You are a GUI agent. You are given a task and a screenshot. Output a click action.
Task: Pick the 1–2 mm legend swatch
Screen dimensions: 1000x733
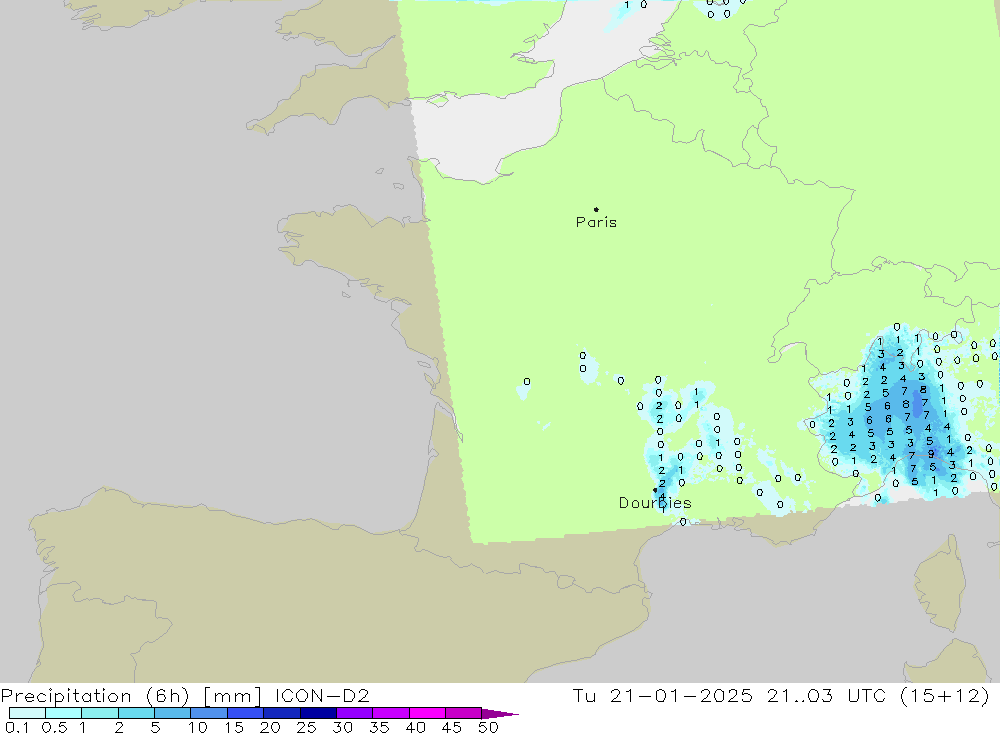click(99, 713)
